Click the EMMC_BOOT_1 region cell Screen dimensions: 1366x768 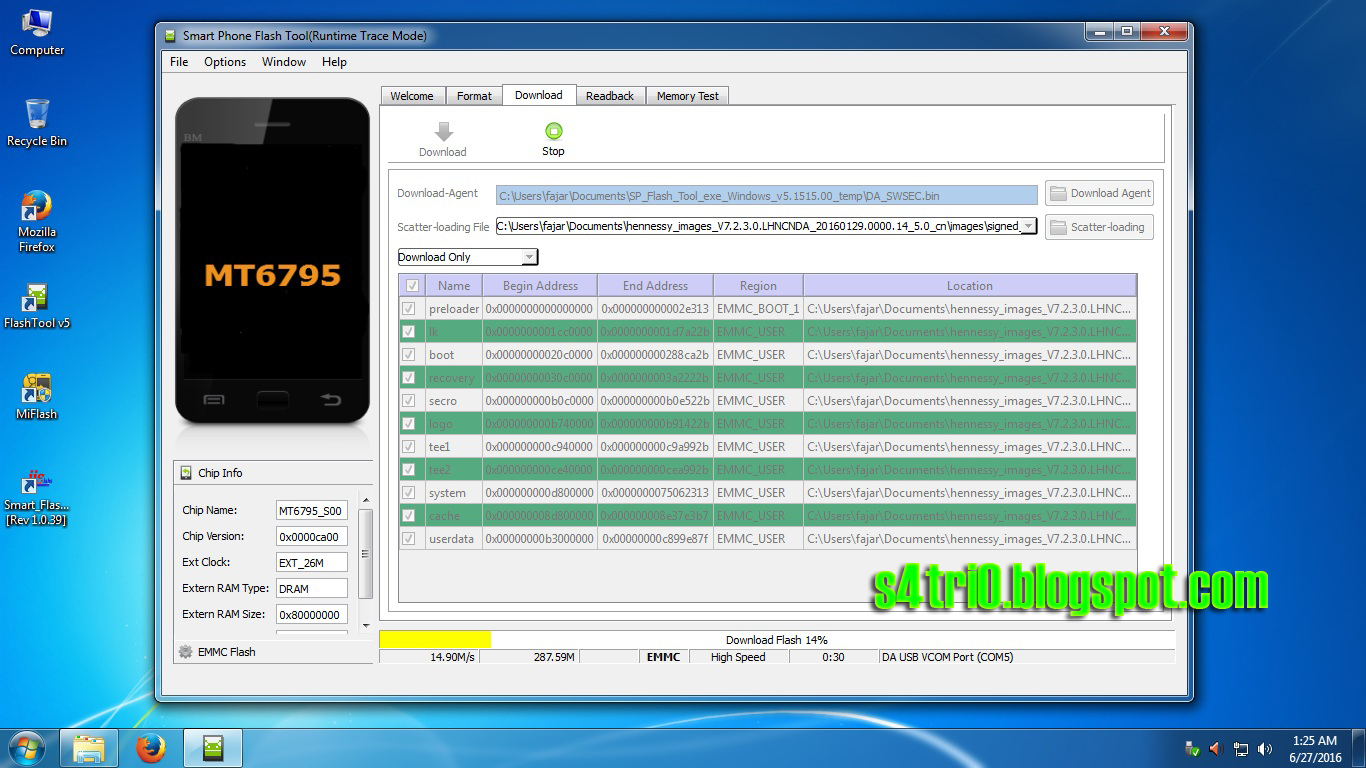tap(759, 309)
